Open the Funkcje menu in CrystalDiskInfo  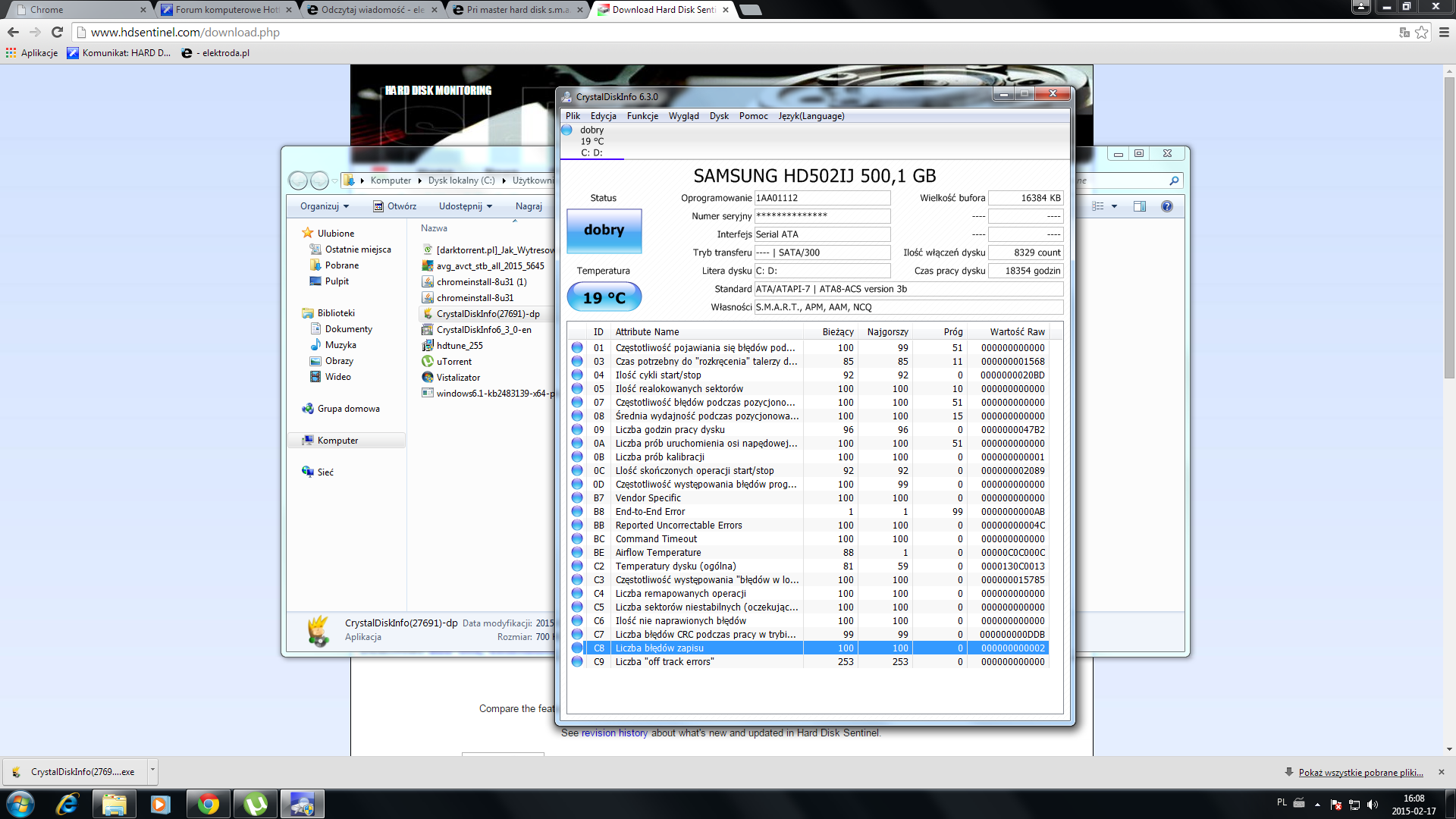pyautogui.click(x=642, y=116)
